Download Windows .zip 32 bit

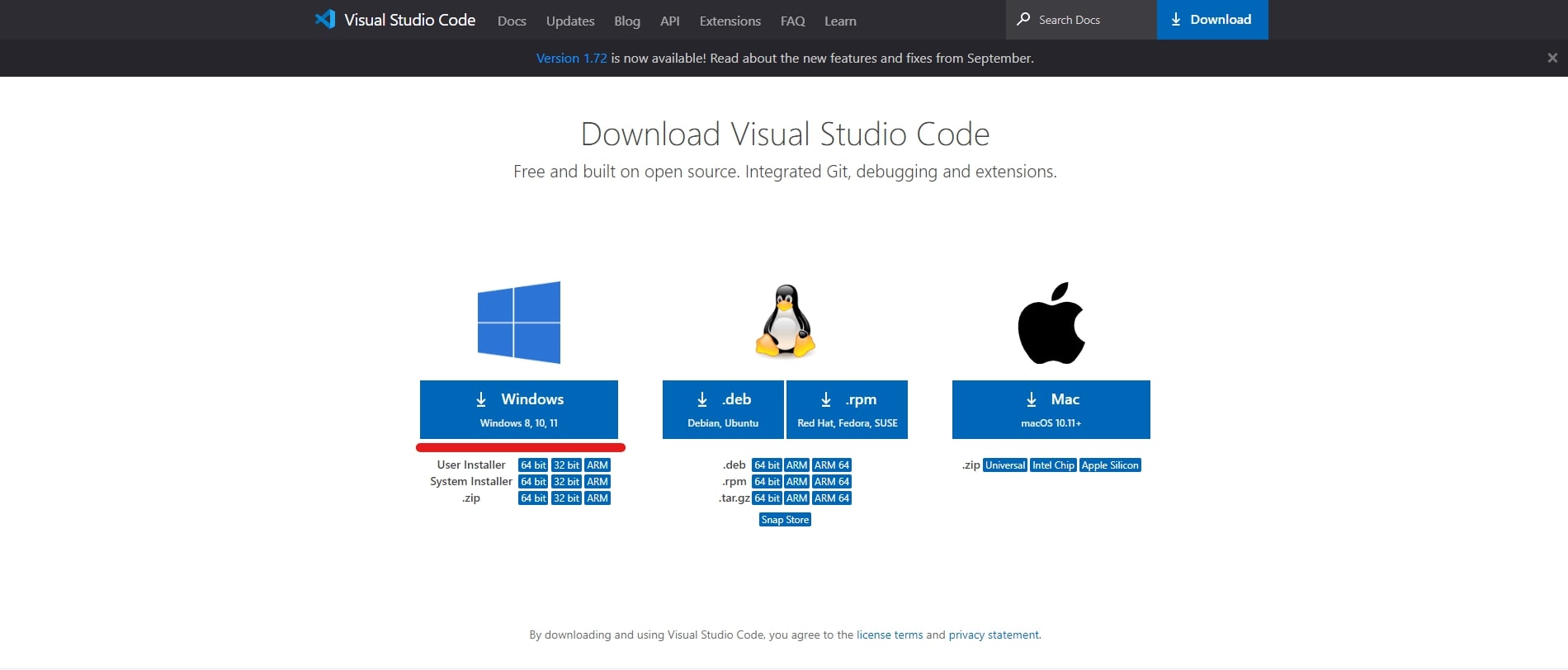566,498
